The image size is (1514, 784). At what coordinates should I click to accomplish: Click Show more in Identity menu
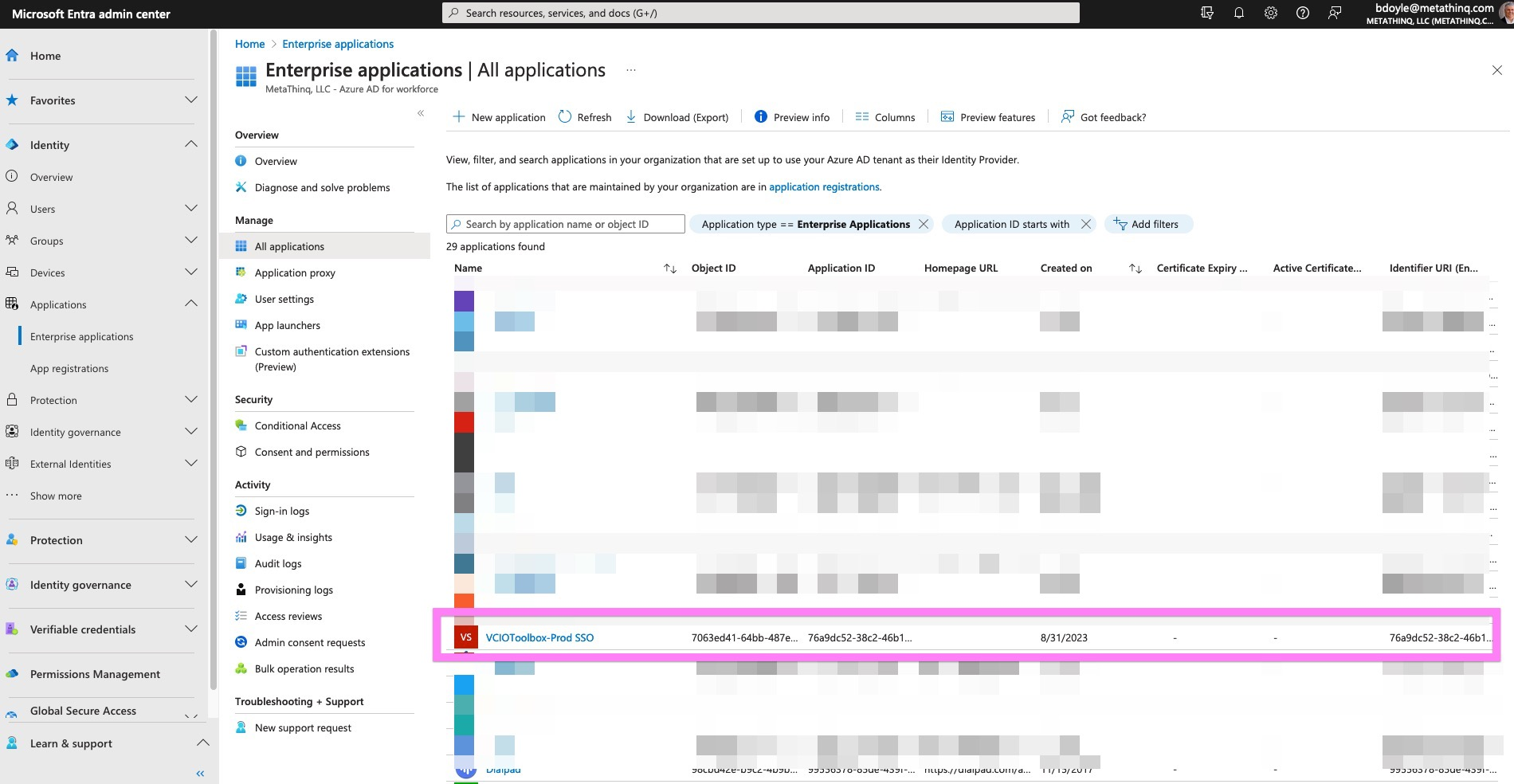(x=56, y=496)
